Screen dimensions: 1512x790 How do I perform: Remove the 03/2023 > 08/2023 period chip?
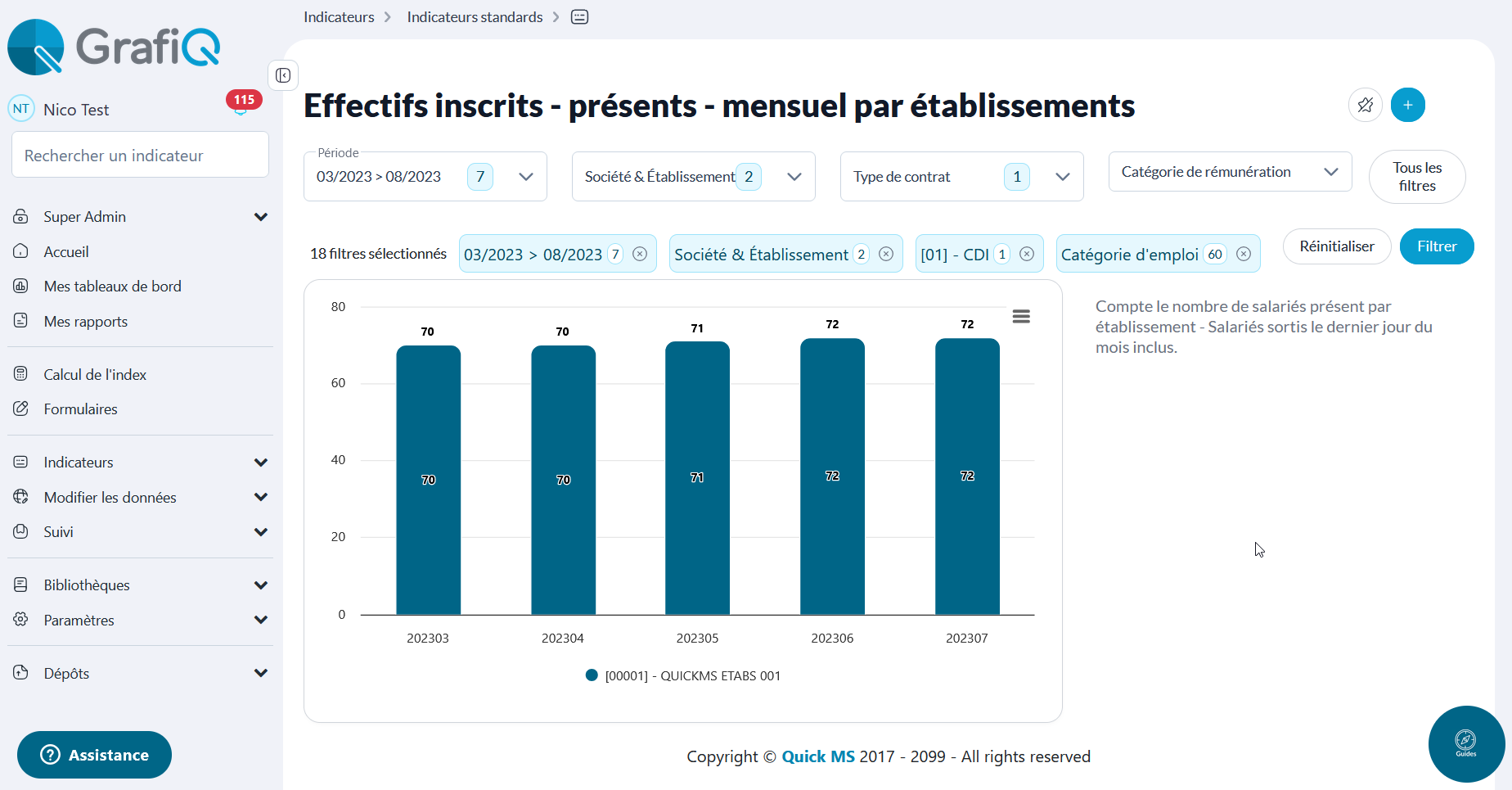(640, 254)
